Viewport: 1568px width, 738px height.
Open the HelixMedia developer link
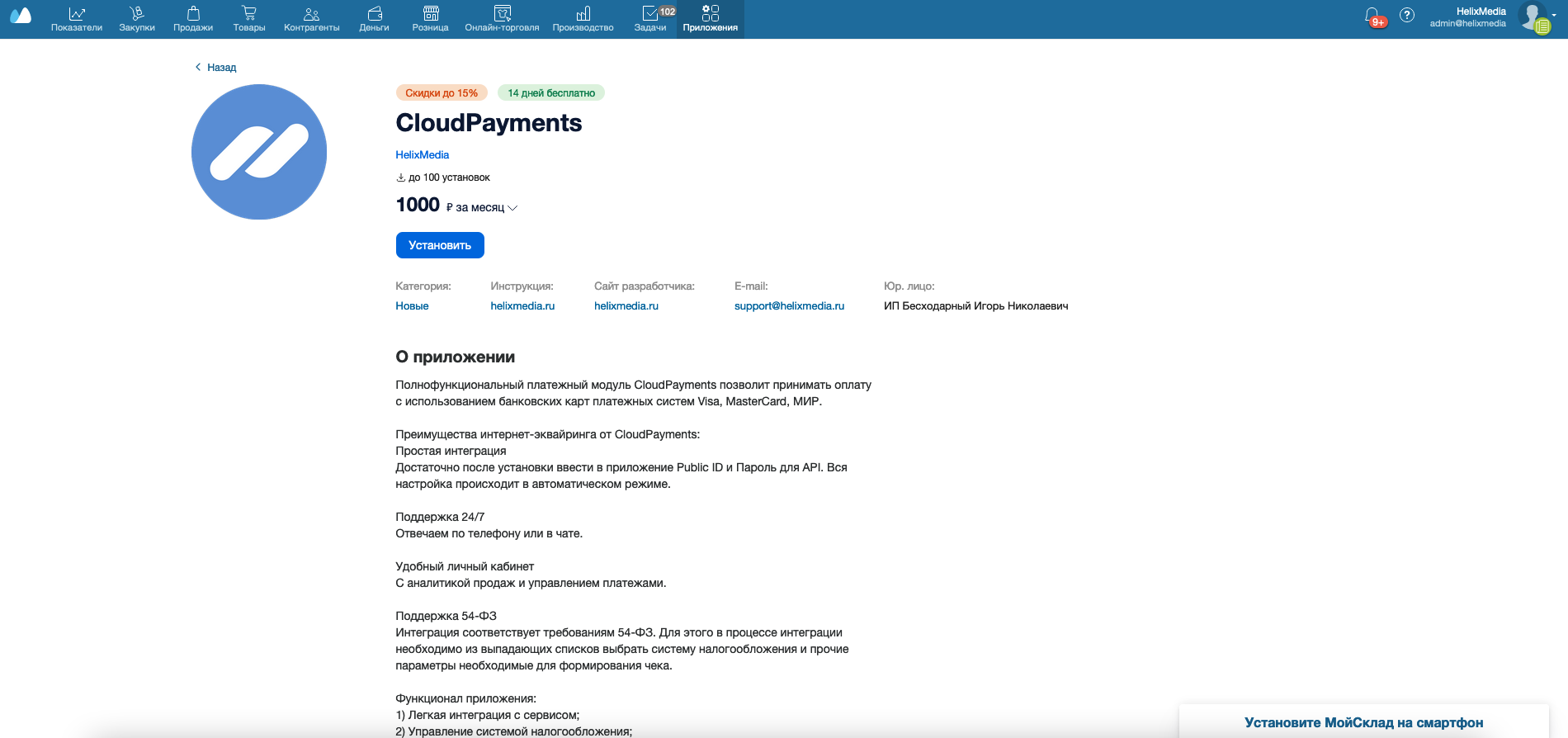tap(423, 155)
